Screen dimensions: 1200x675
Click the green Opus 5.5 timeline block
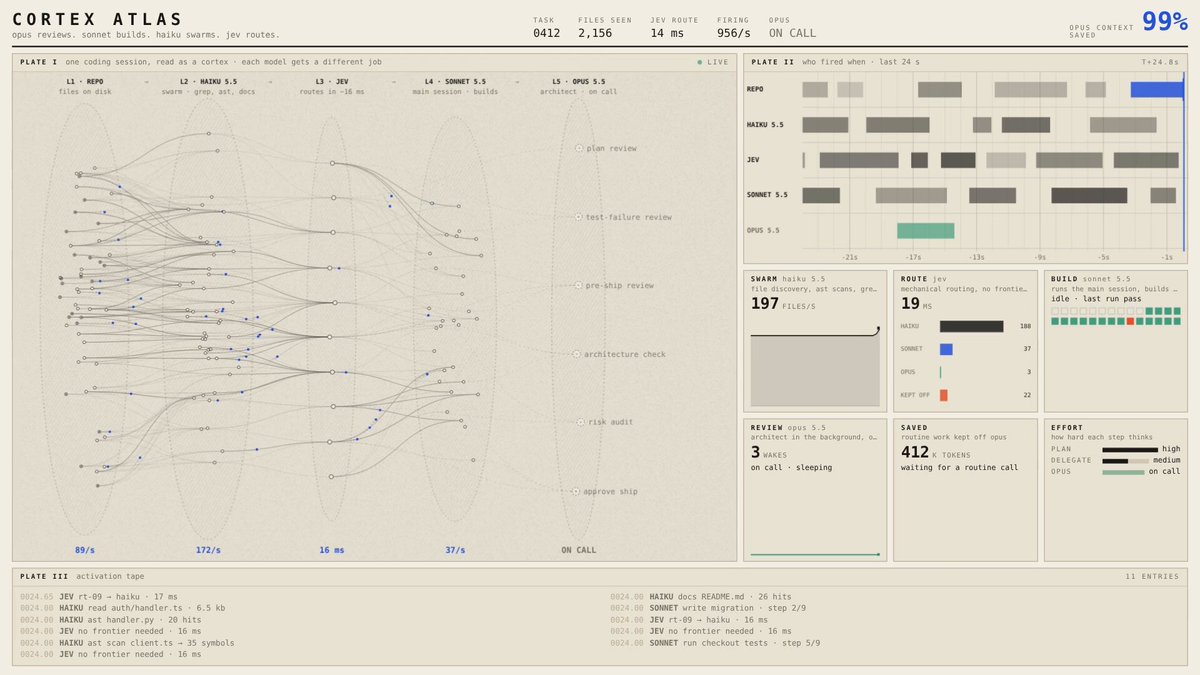[926, 231]
